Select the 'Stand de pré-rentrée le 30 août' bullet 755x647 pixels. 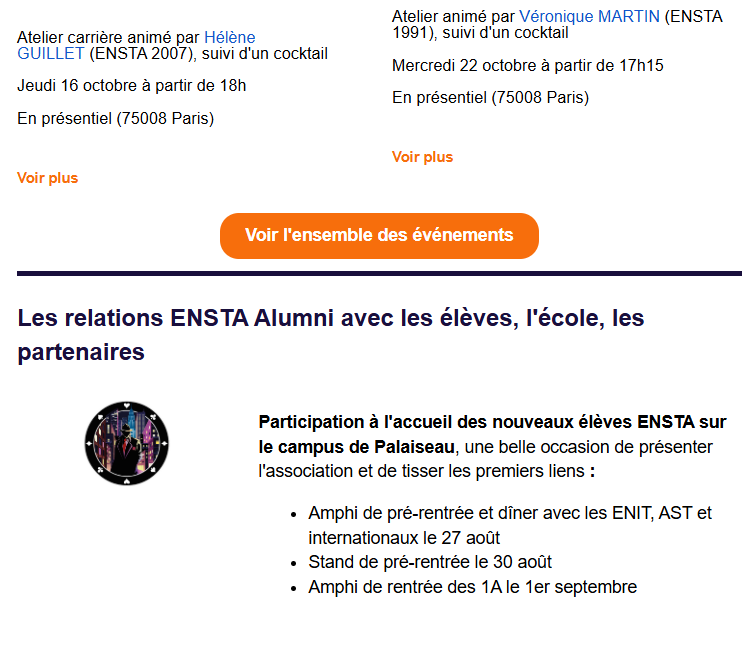point(430,562)
